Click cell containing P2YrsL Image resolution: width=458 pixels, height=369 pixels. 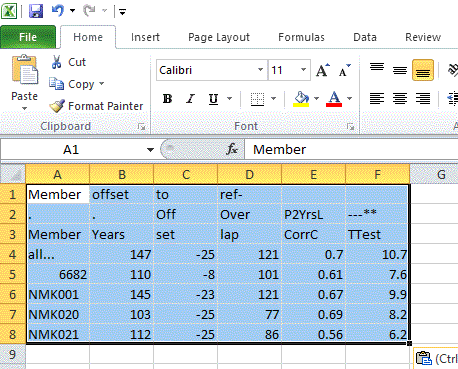point(313,214)
